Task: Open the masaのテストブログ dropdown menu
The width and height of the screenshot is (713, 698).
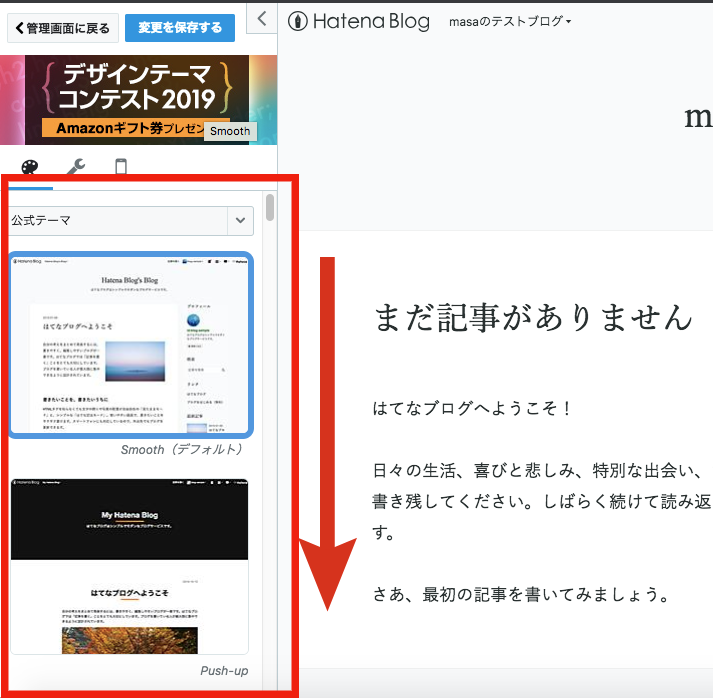Action: [510, 21]
